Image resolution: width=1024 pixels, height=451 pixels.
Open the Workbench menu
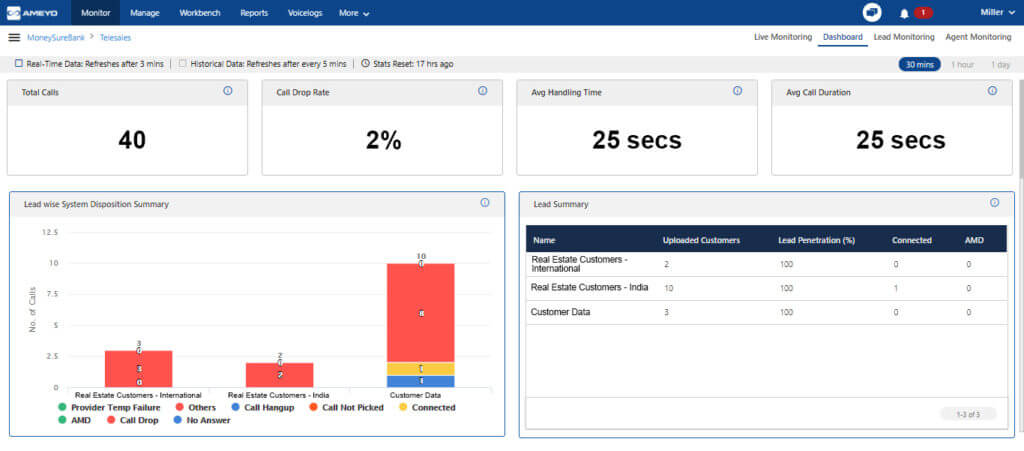coord(200,13)
